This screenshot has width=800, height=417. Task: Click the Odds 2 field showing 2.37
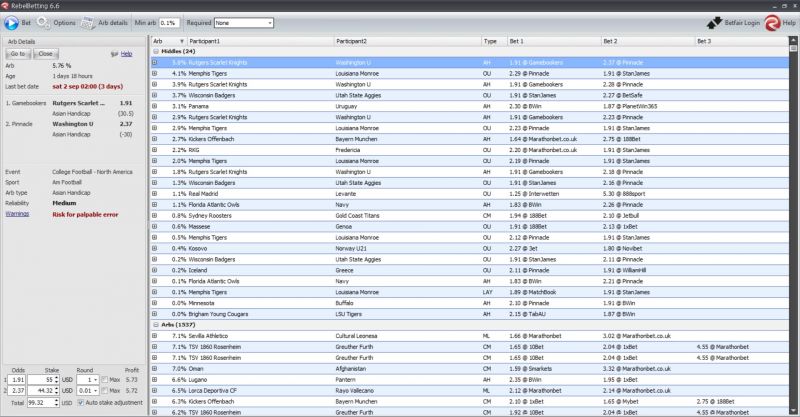16,390
